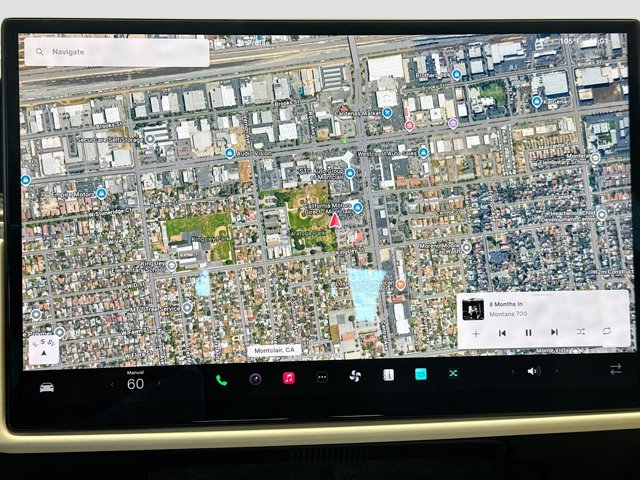This screenshot has width=640, height=480.
Task: Select the red pin east of Cardenas Market
Action: (409, 126)
